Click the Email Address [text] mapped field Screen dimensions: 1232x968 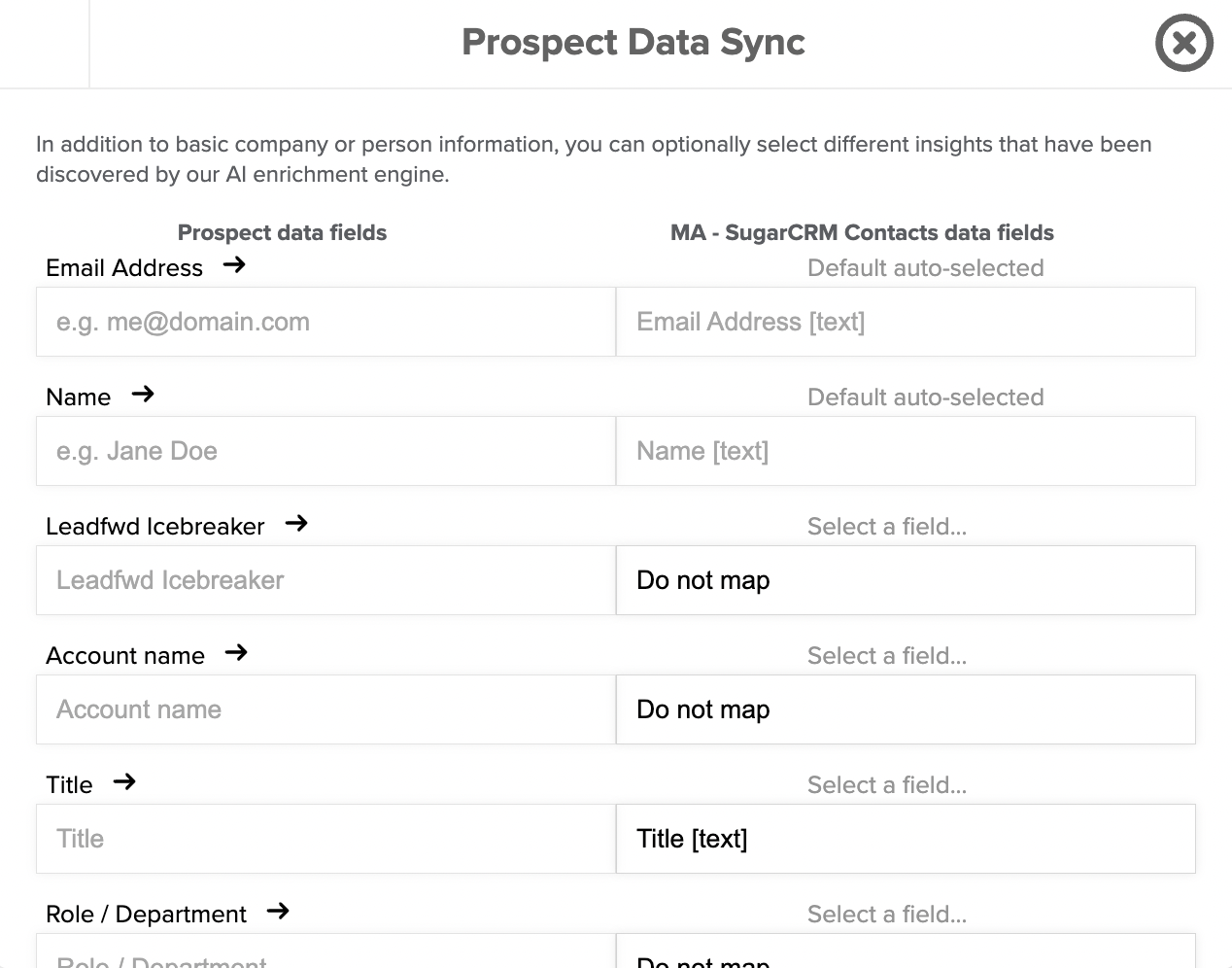pos(906,322)
